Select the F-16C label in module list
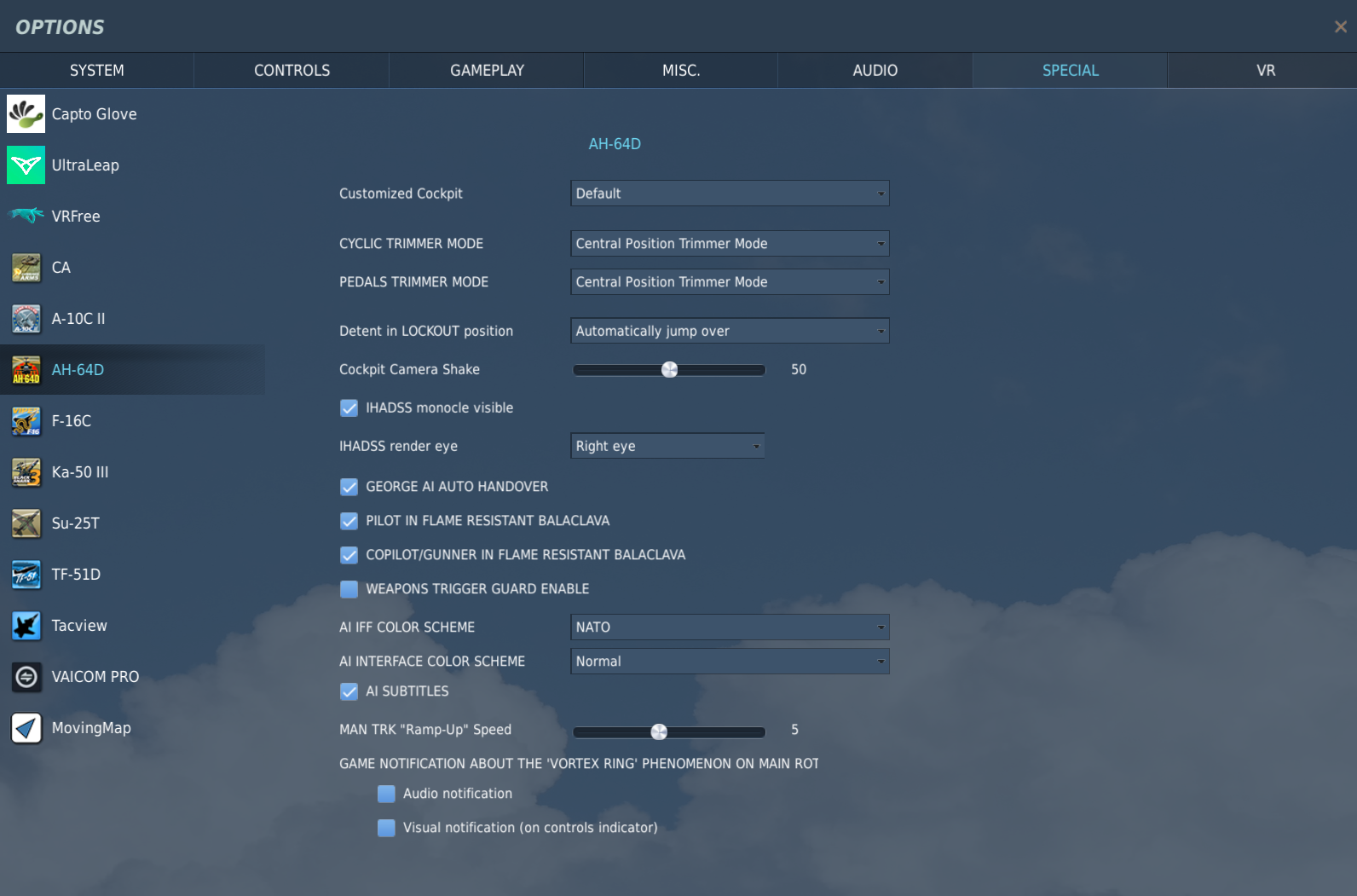Screen dimensions: 1357x896 [72, 421]
